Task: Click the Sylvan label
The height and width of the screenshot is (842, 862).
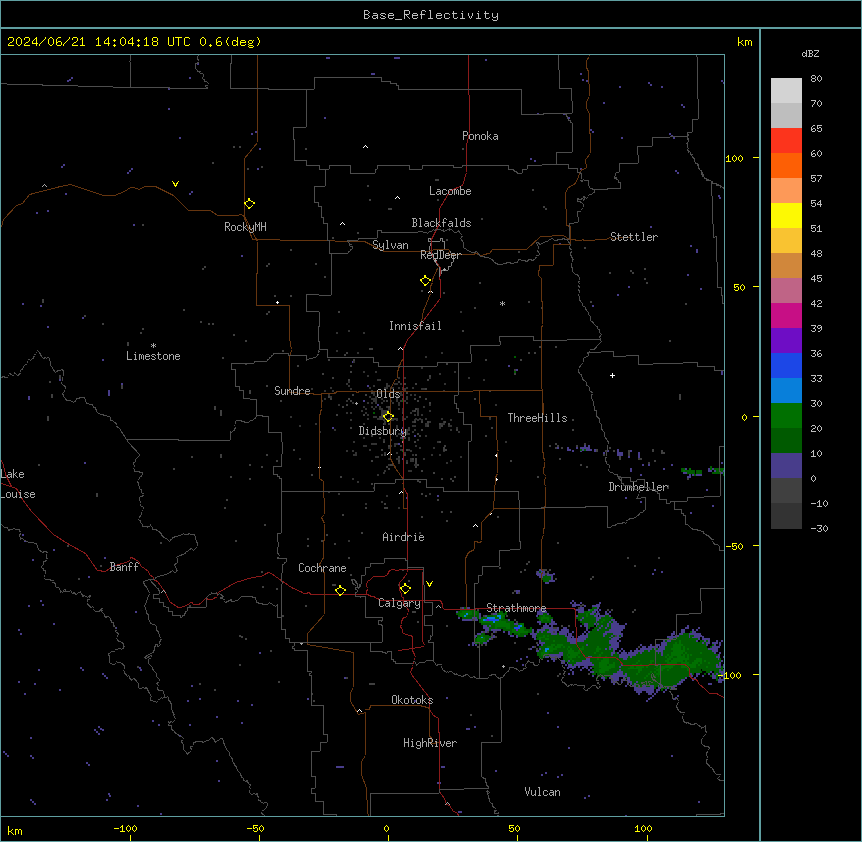Action: 390,245
